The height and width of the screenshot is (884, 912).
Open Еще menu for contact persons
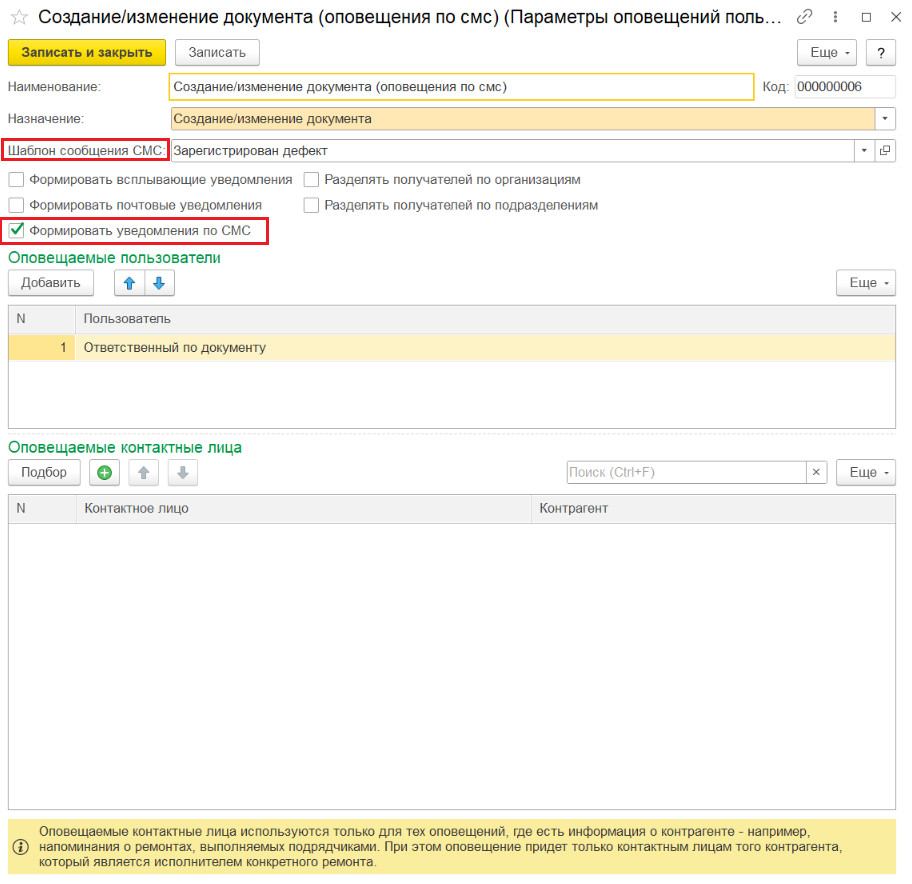[x=865, y=473]
